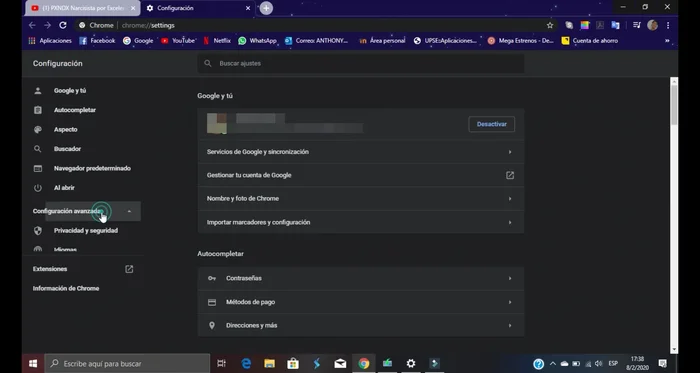Open Información de Chrome
The height and width of the screenshot is (373, 700).
[66, 288]
